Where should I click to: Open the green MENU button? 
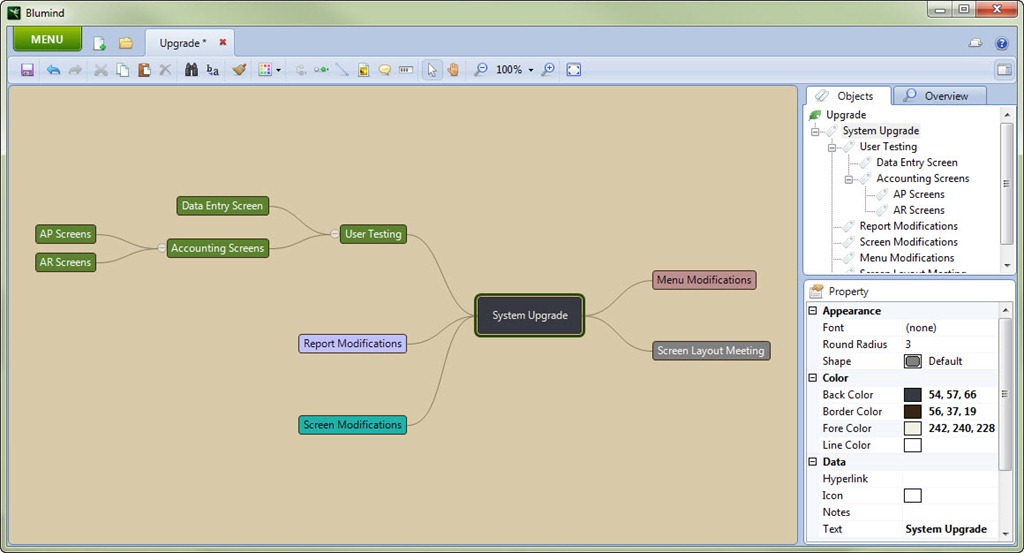coord(47,40)
